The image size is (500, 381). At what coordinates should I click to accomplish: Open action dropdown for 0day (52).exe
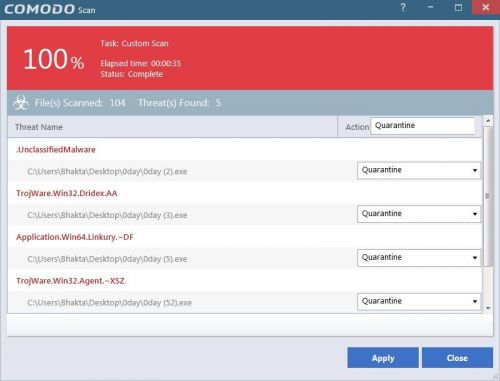coord(419,301)
